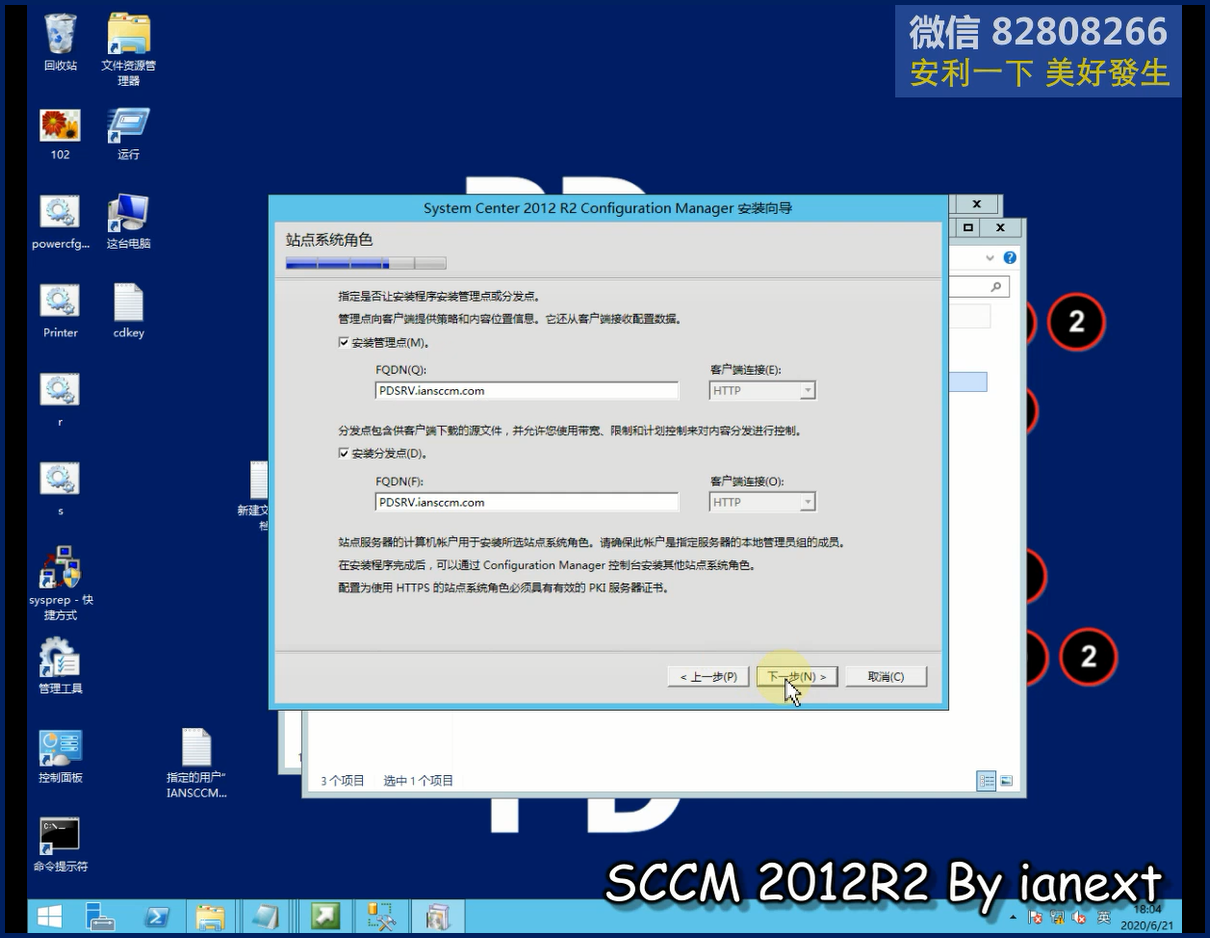The width and height of the screenshot is (1210, 938).
Task: Go back with 上一步(P) button
Action: (708, 677)
